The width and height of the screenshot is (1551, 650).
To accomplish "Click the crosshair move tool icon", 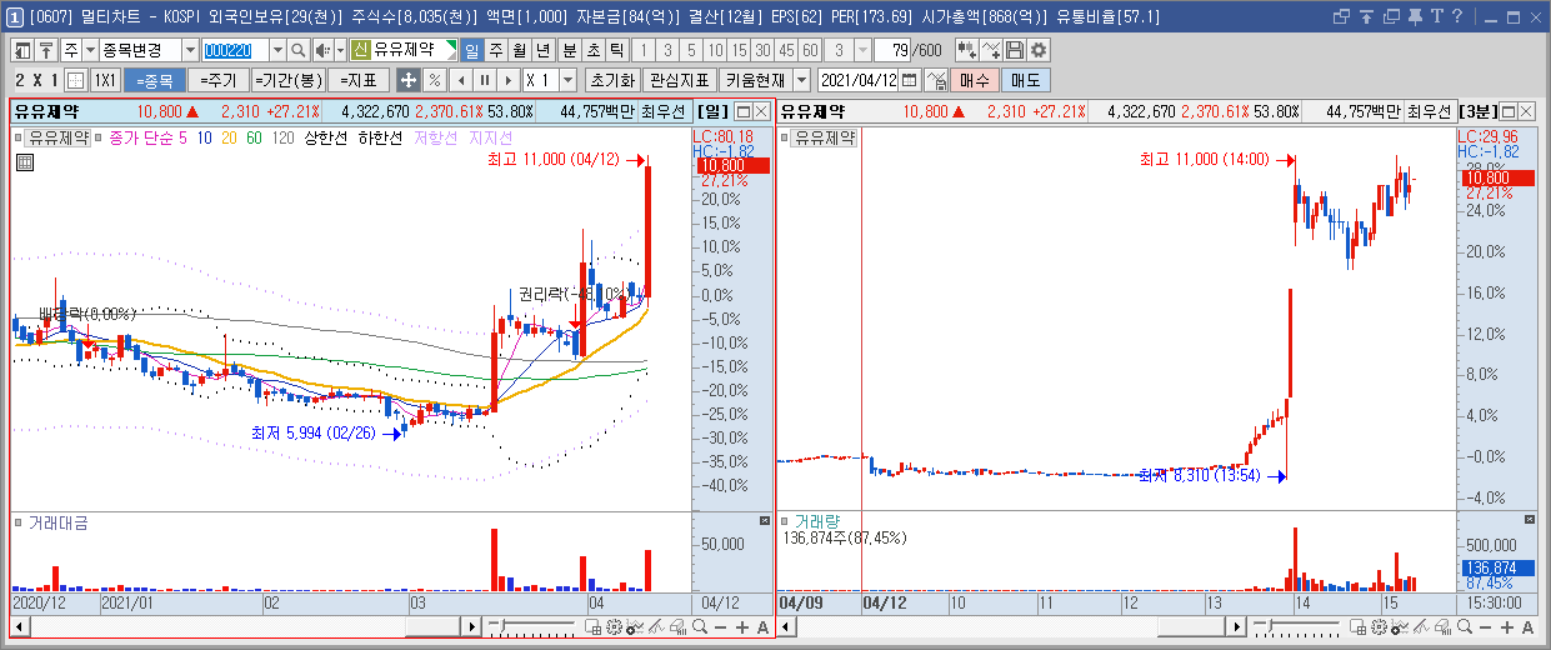I will 408,80.
